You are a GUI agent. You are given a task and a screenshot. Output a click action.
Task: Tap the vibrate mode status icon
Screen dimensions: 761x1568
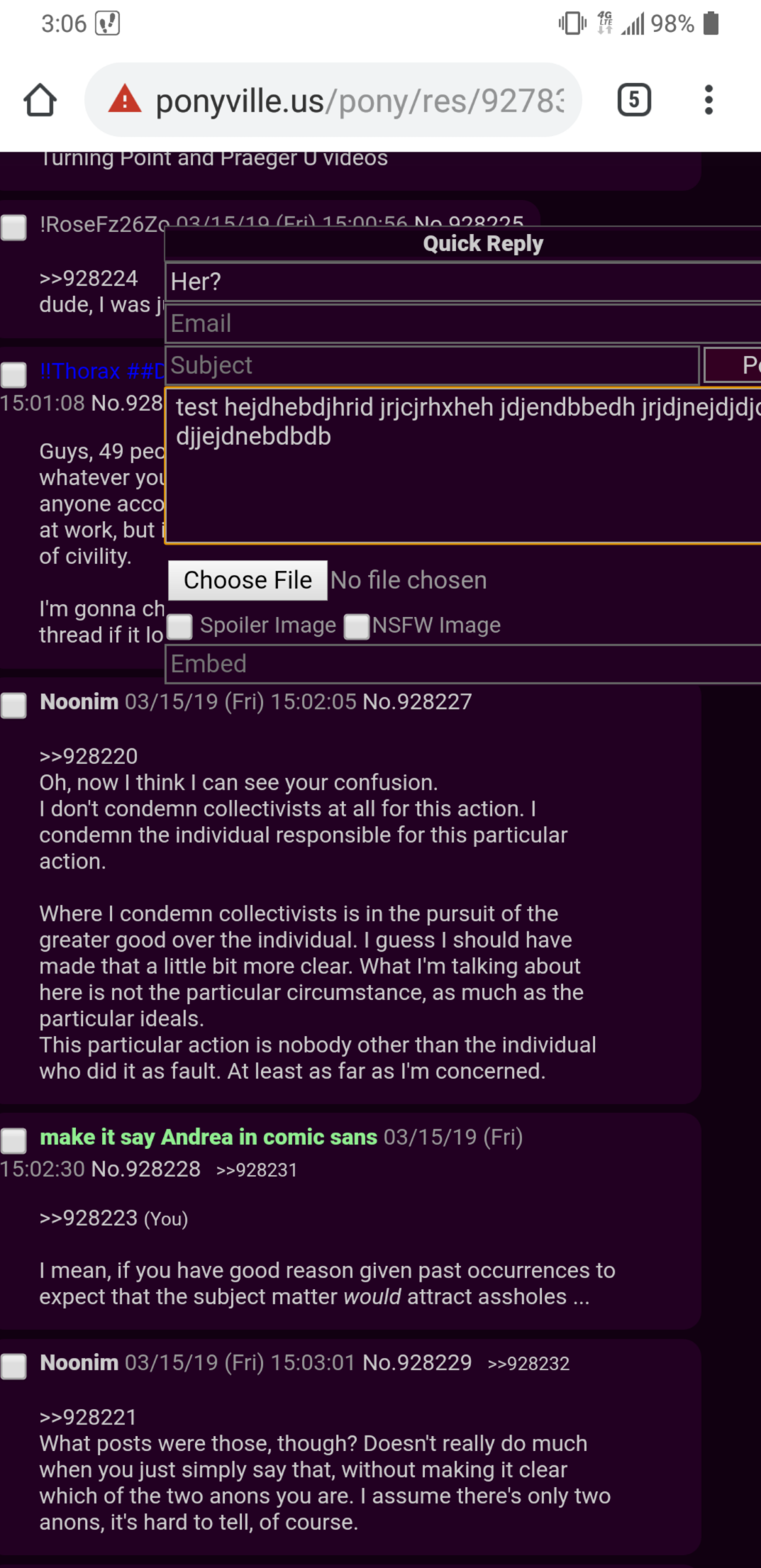(x=572, y=23)
